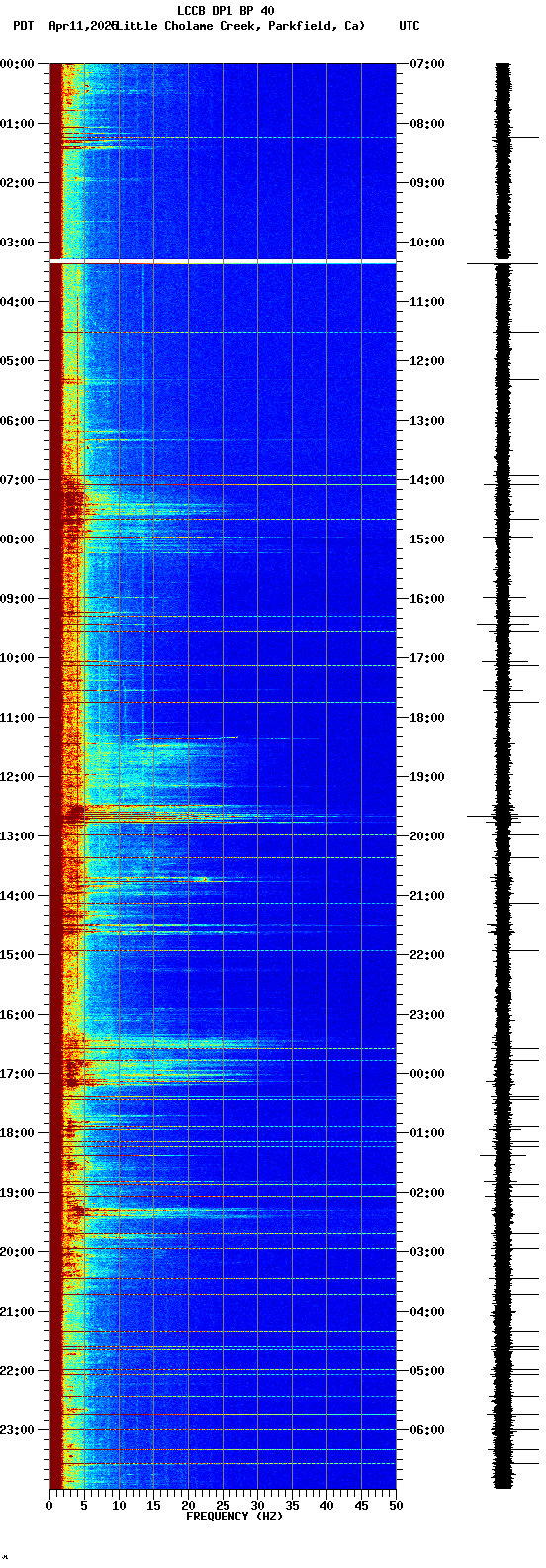Click the 03:00 PDT time label

(x=17, y=243)
